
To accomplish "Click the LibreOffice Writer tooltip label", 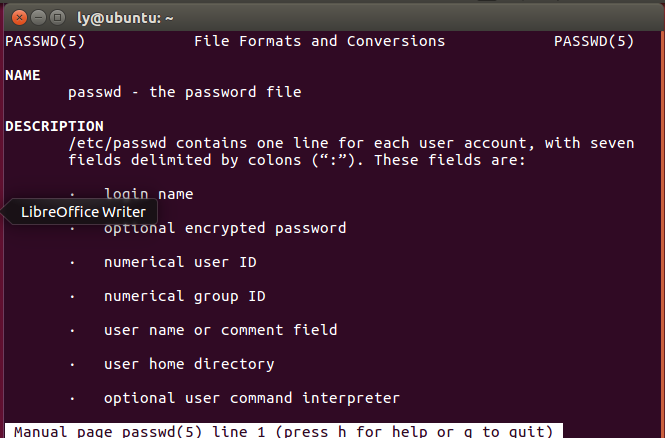I will pos(83,212).
